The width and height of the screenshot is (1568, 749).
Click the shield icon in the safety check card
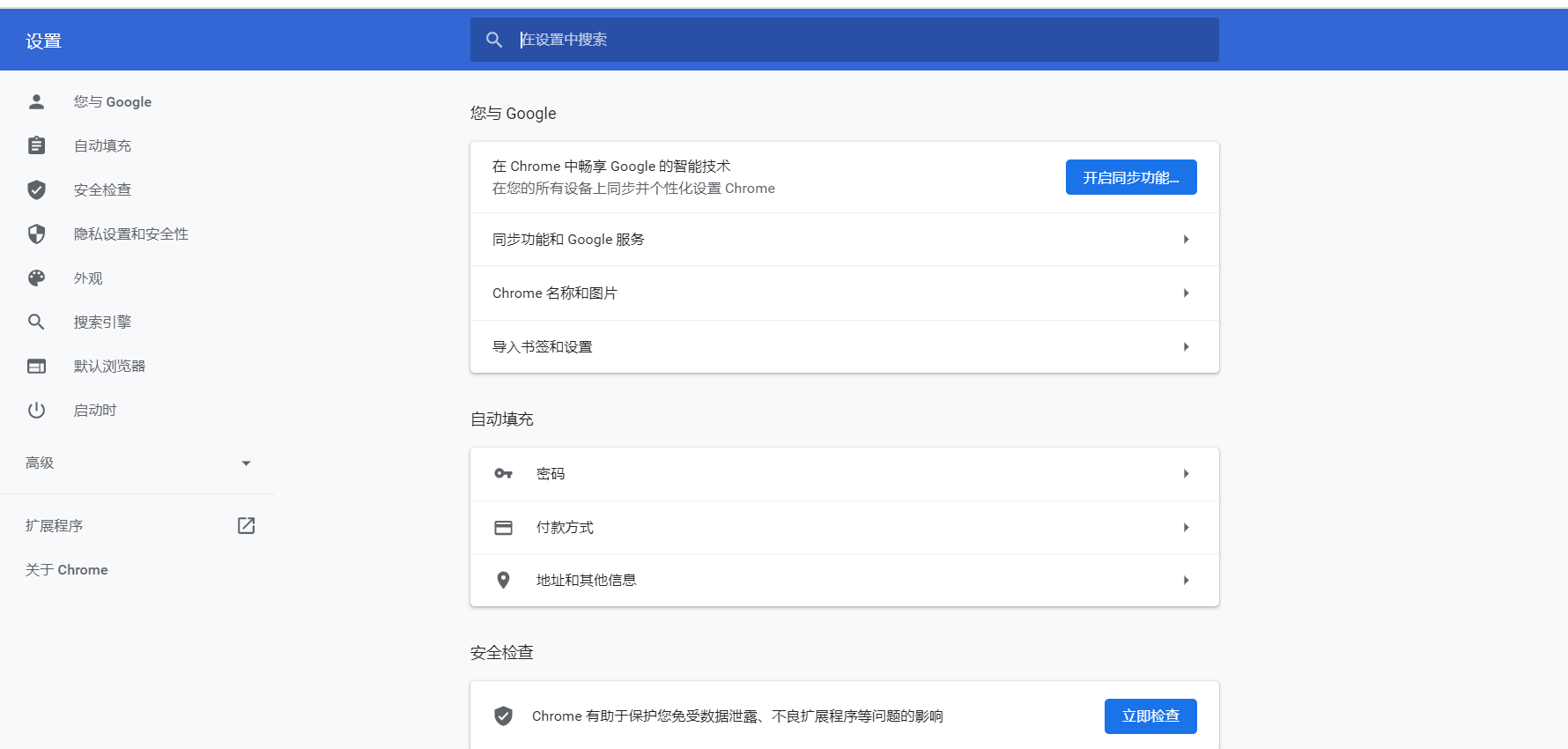[503, 716]
